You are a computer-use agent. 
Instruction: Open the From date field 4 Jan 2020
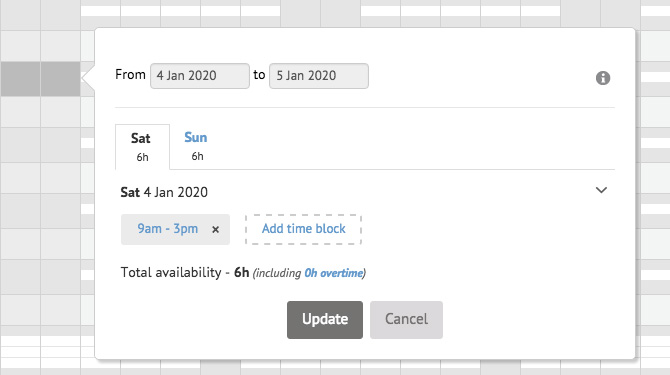tap(200, 76)
